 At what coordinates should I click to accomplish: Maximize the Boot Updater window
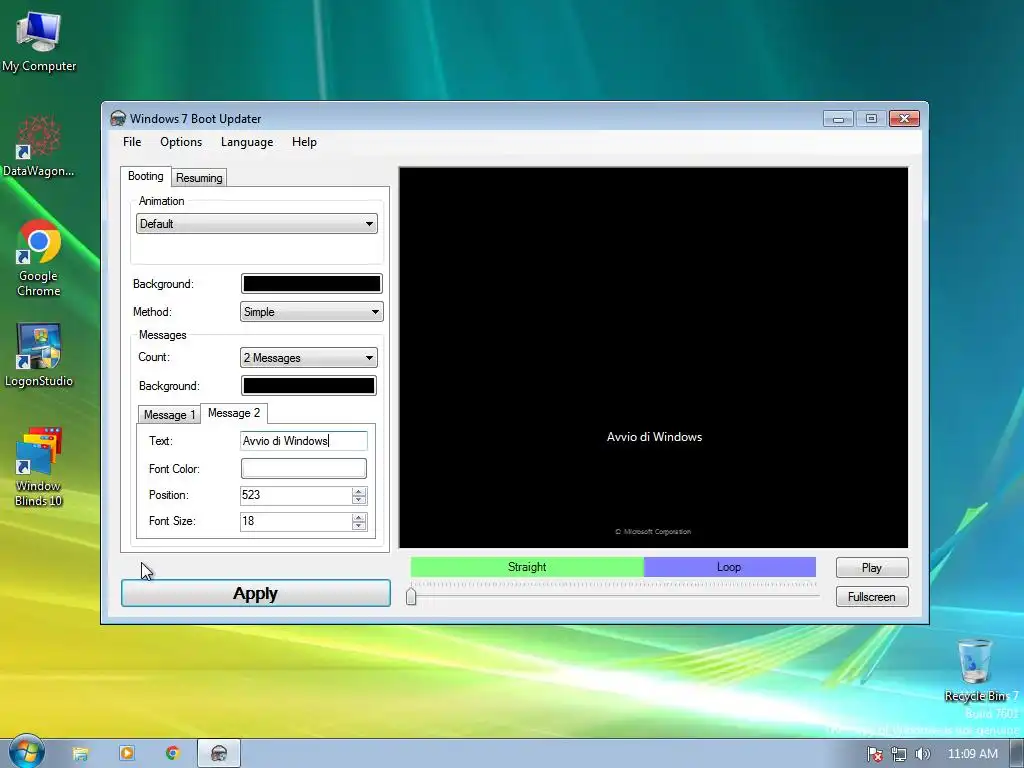pyautogui.click(x=871, y=119)
